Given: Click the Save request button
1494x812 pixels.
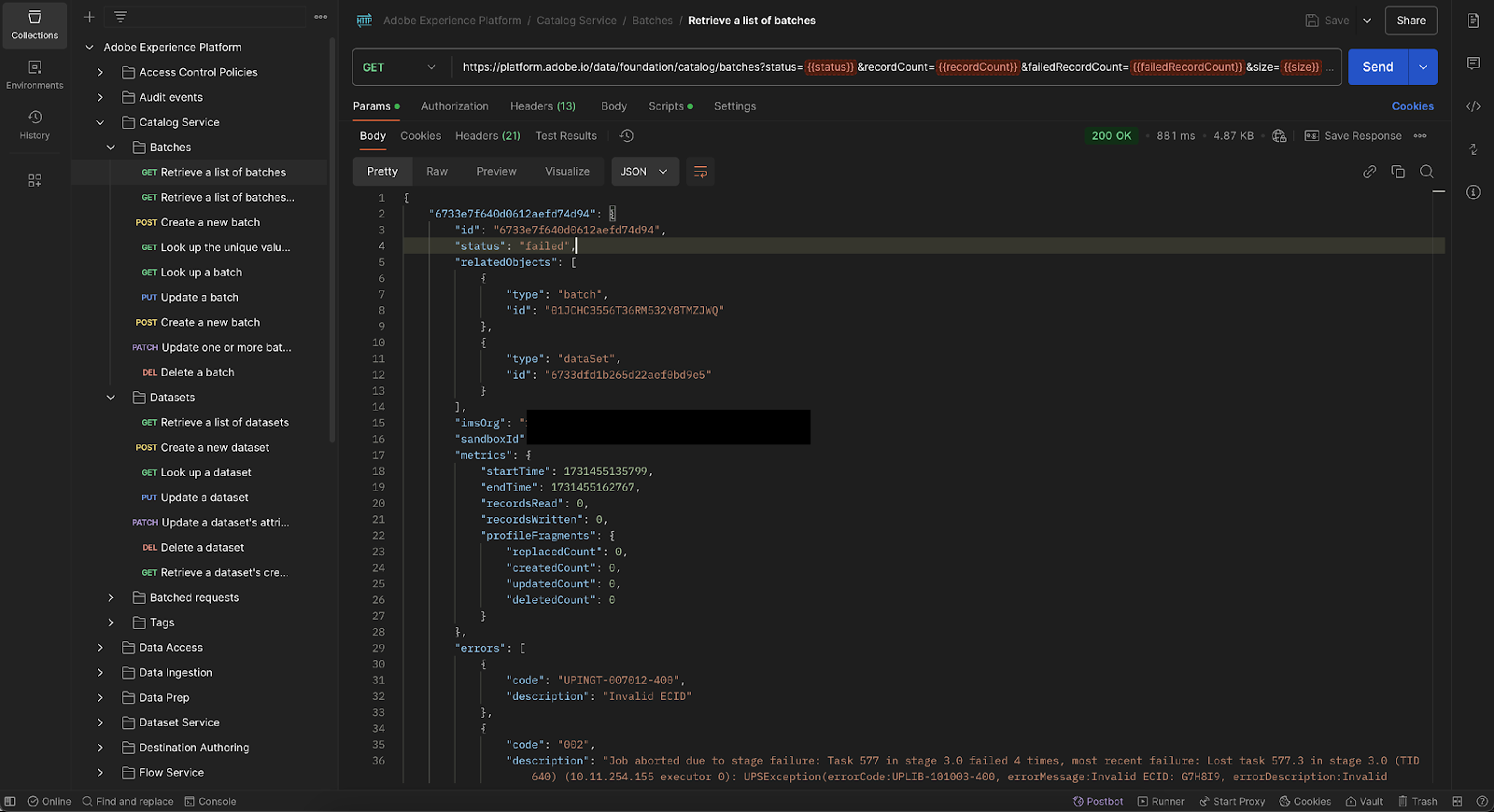Looking at the screenshot, I should 1327,21.
